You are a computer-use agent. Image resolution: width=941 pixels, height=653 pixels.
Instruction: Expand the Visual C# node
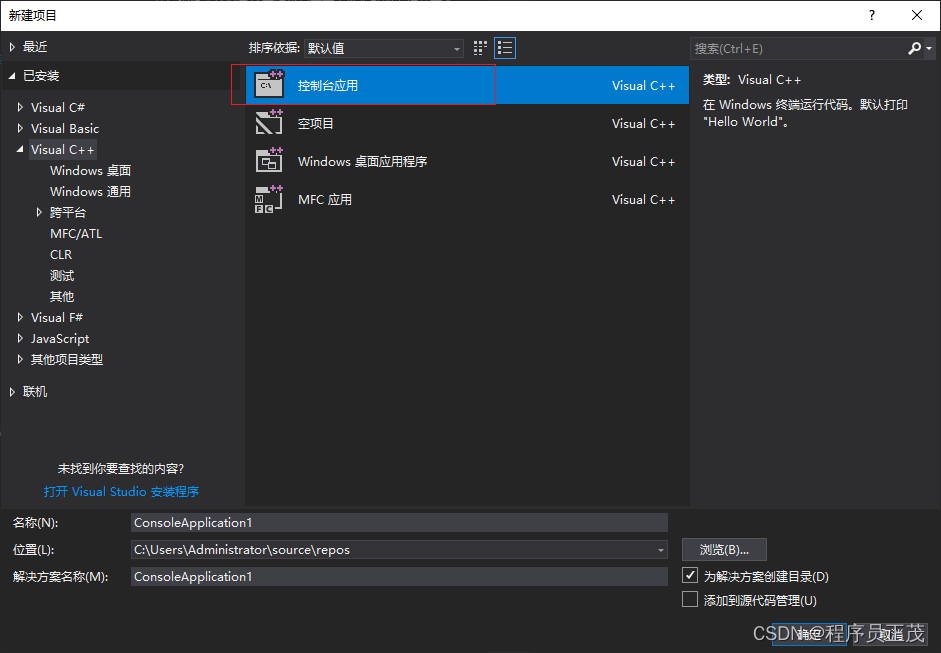coord(20,107)
